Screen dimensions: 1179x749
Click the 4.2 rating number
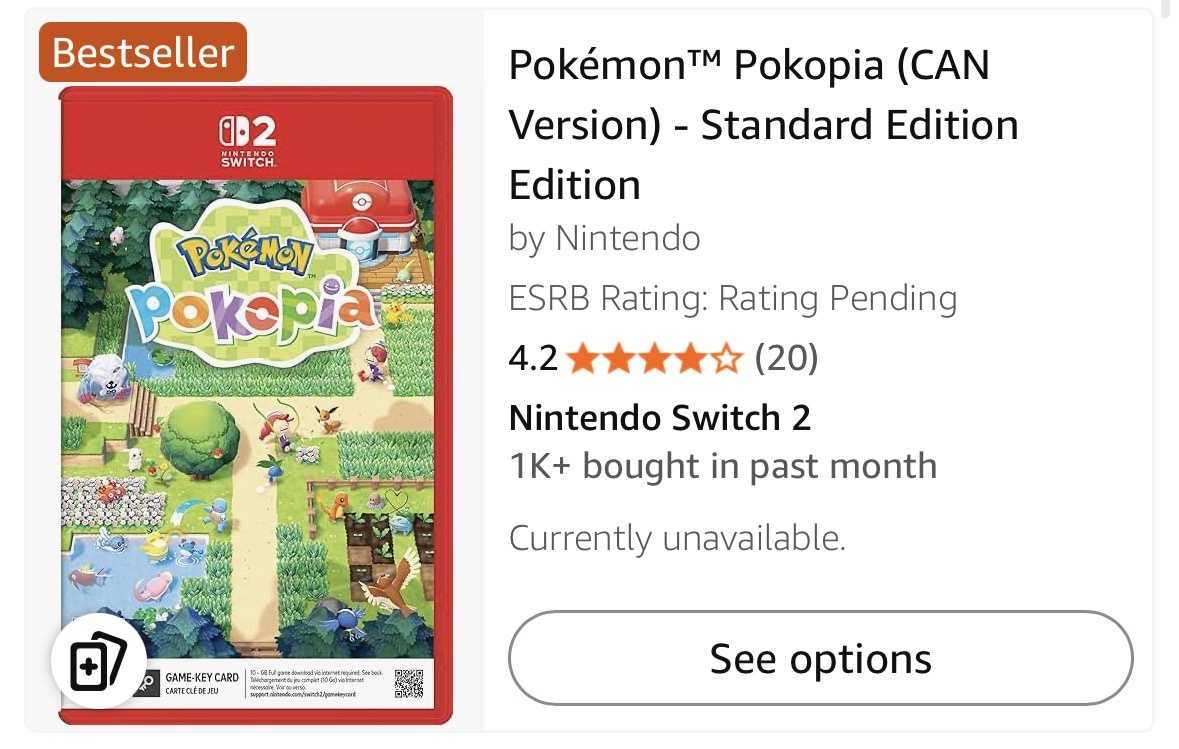[533, 358]
